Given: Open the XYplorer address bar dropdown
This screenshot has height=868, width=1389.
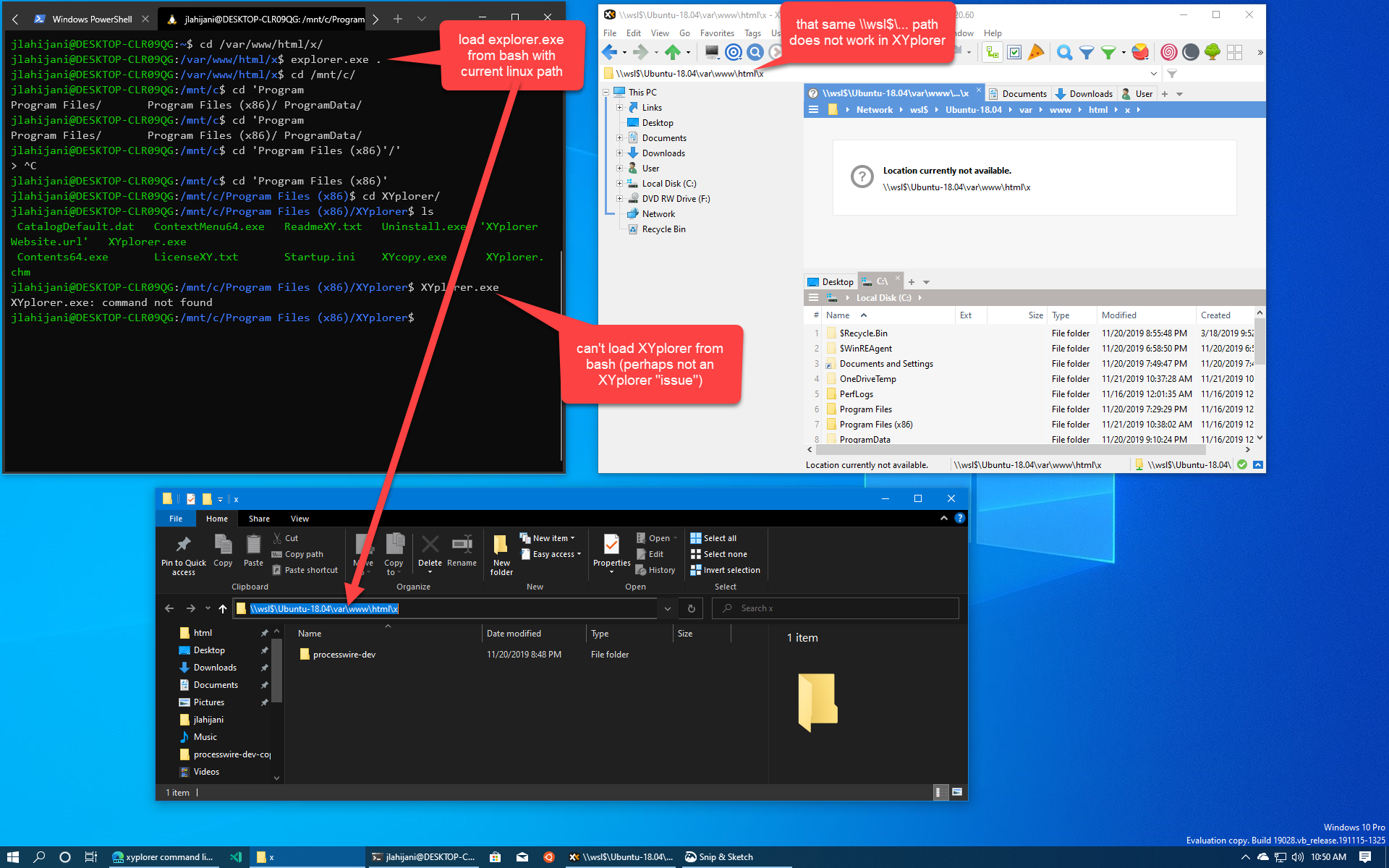Looking at the screenshot, I should point(1153,74).
